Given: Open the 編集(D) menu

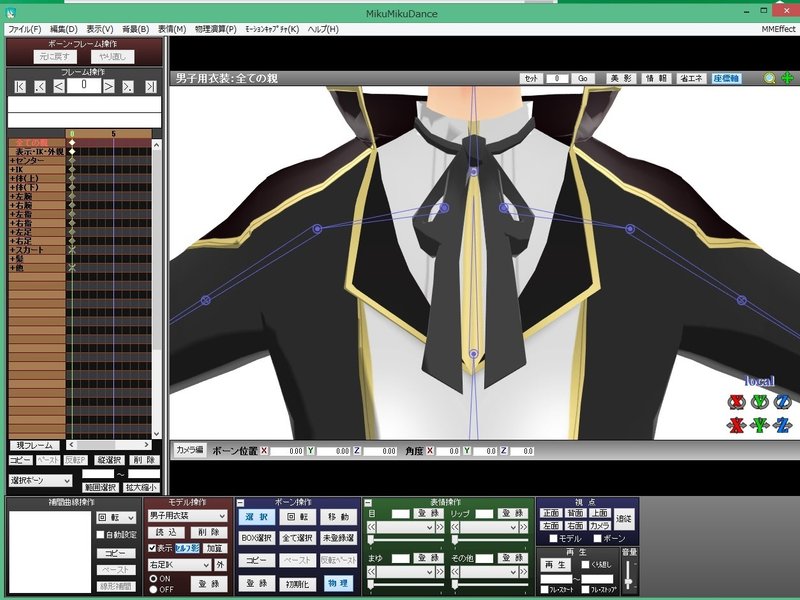Looking at the screenshot, I should (x=64, y=29).
